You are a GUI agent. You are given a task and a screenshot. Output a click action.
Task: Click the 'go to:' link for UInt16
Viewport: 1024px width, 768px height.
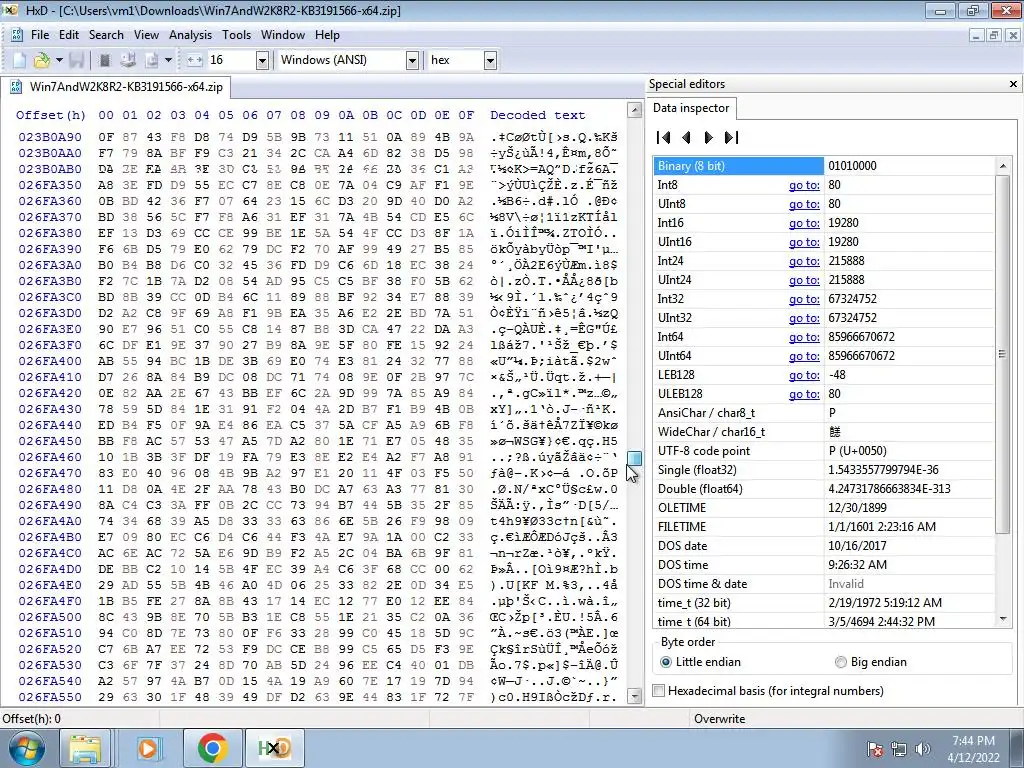(x=804, y=242)
